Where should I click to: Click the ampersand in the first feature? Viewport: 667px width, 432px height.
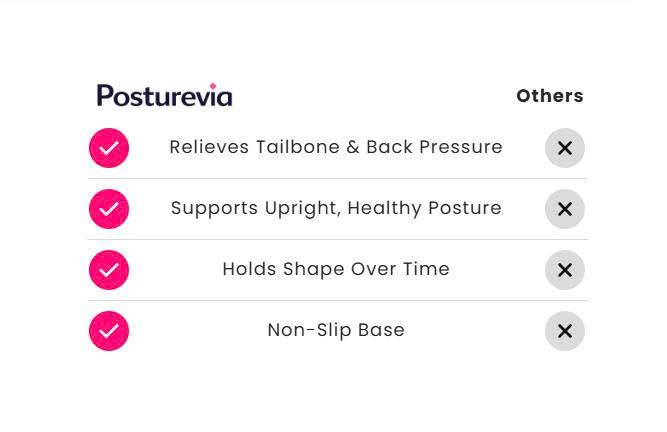(352, 147)
